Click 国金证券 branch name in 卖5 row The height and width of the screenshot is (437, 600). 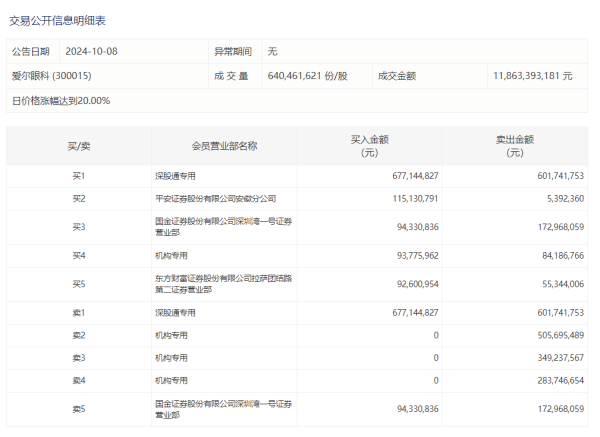tap(223, 409)
